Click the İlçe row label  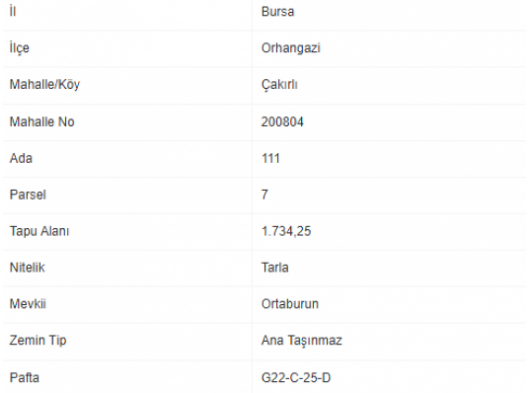[x=20, y=48]
